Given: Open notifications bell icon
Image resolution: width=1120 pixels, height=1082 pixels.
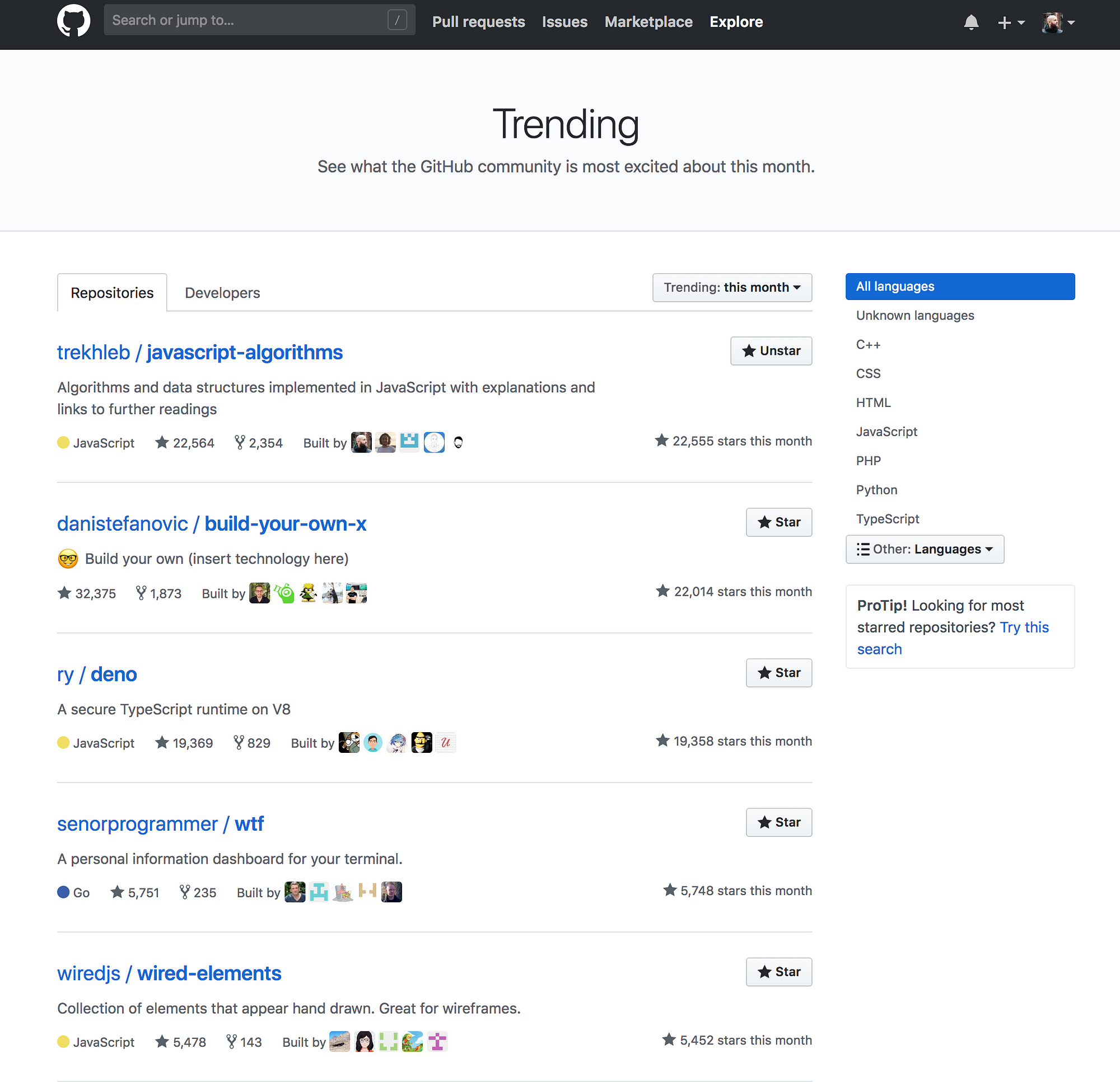Looking at the screenshot, I should 971,22.
